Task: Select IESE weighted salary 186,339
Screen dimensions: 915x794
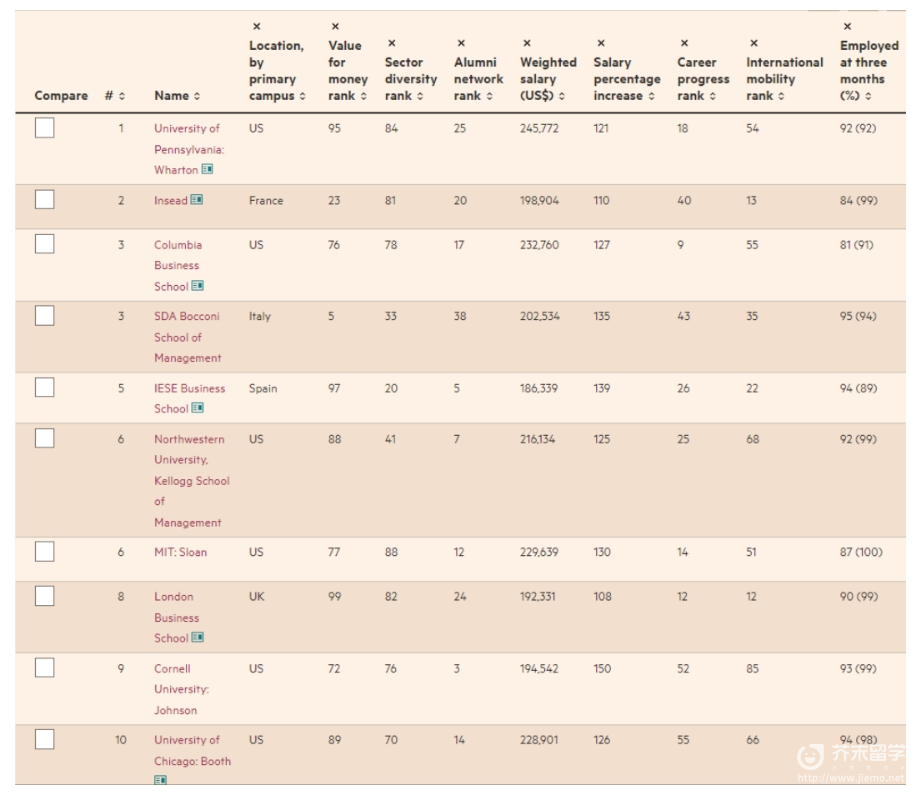Action: [539, 389]
